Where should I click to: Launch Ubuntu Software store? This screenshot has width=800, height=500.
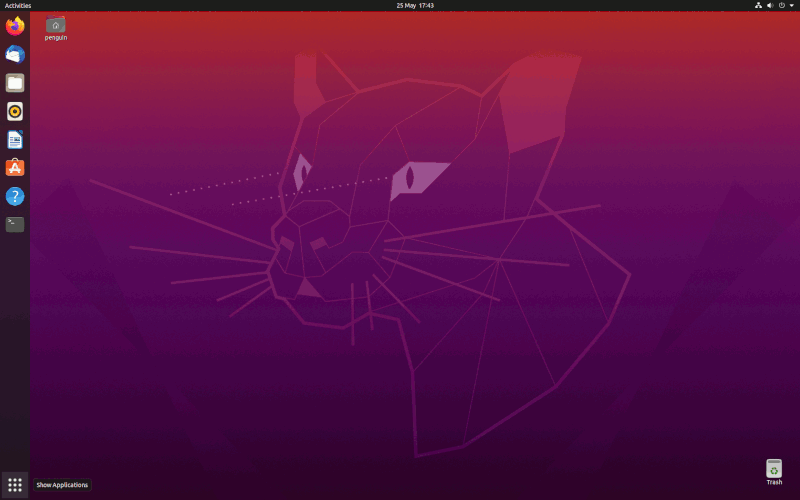15,168
